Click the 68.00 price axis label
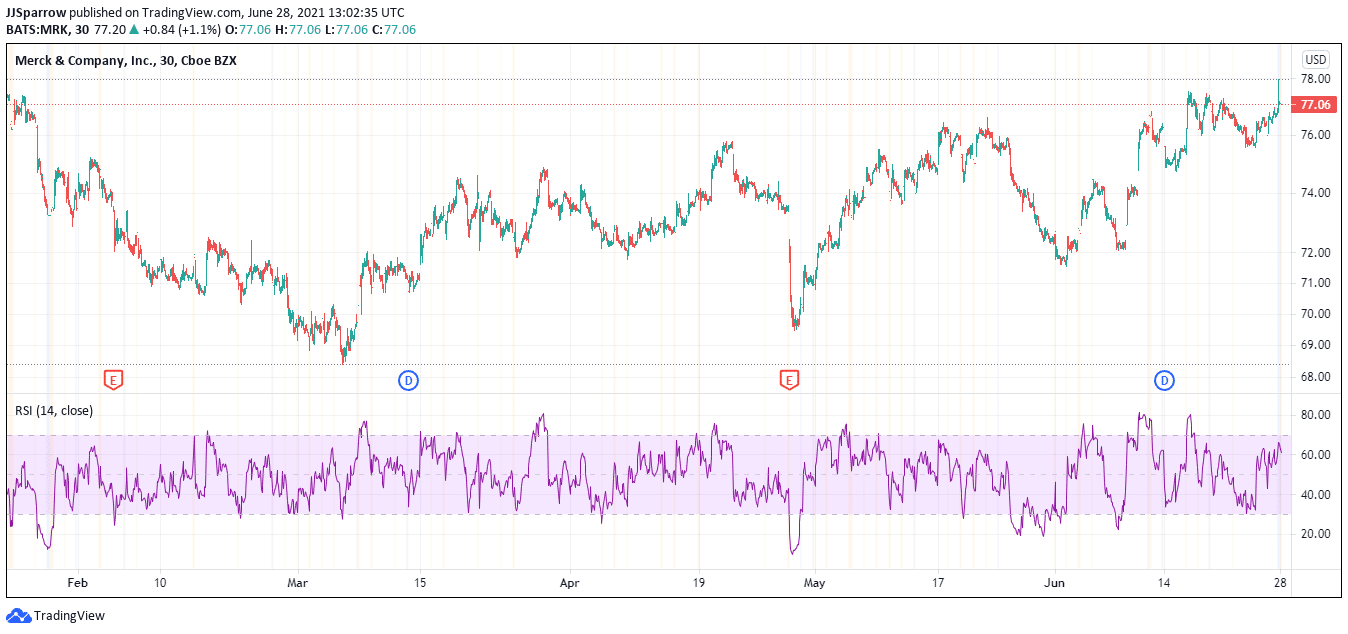1348x634 pixels. click(x=1315, y=377)
